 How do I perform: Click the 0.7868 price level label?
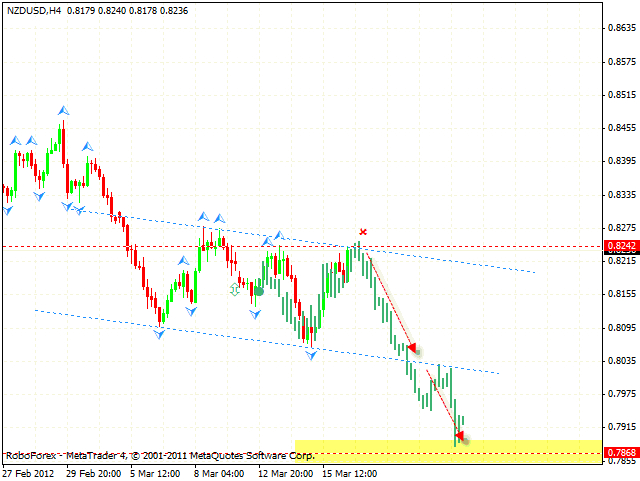621,453
